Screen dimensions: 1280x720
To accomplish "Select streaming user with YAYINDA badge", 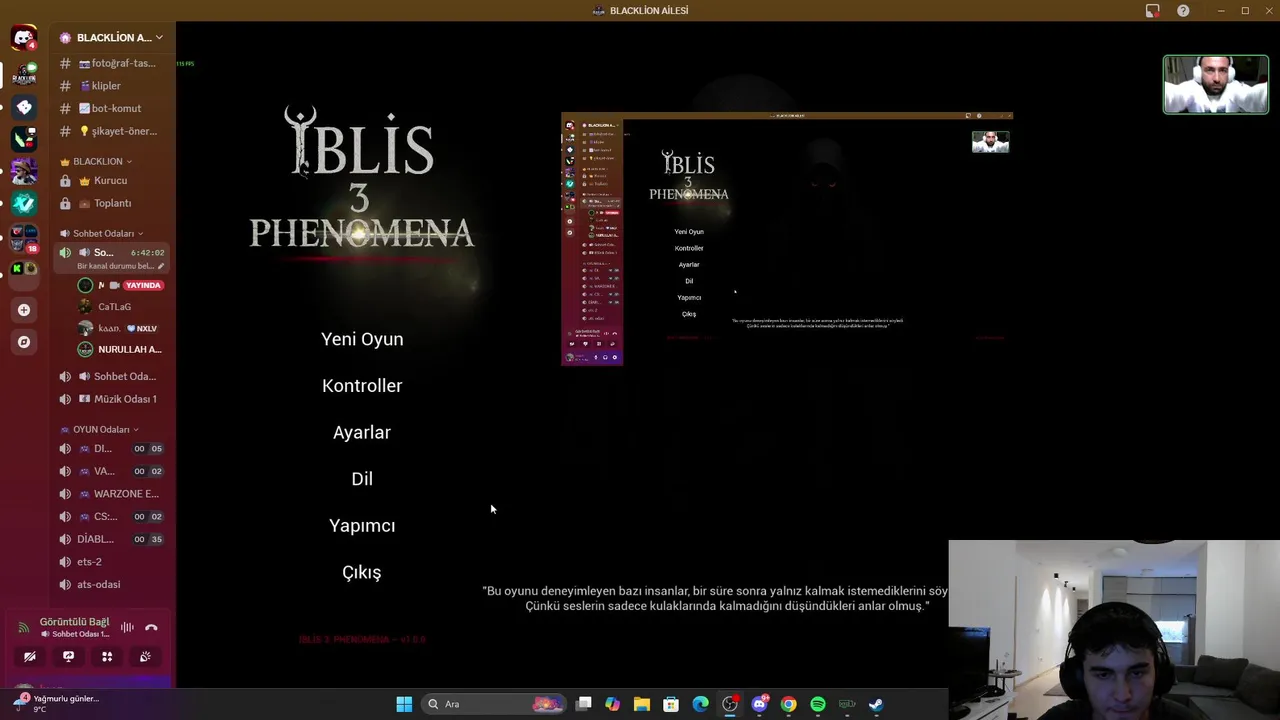I will pyautogui.click(x=121, y=285).
